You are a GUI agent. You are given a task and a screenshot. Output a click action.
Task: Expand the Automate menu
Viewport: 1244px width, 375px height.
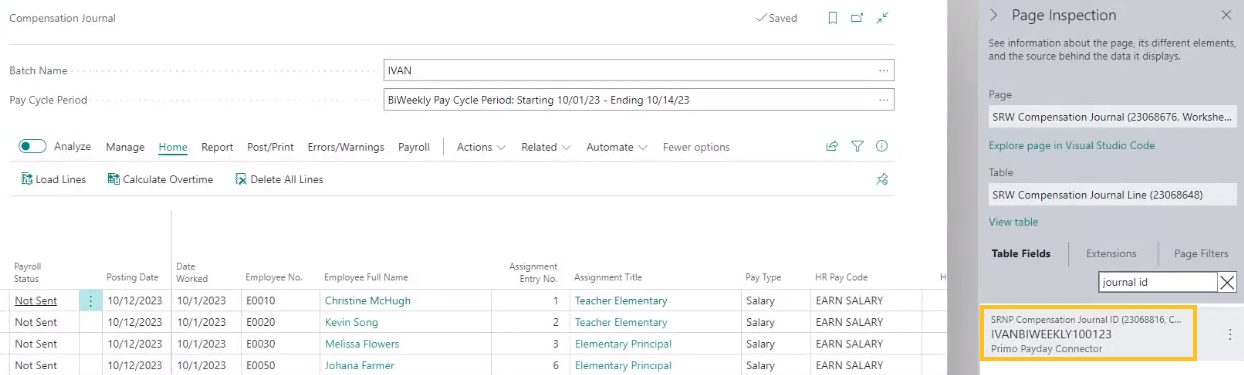pos(616,147)
